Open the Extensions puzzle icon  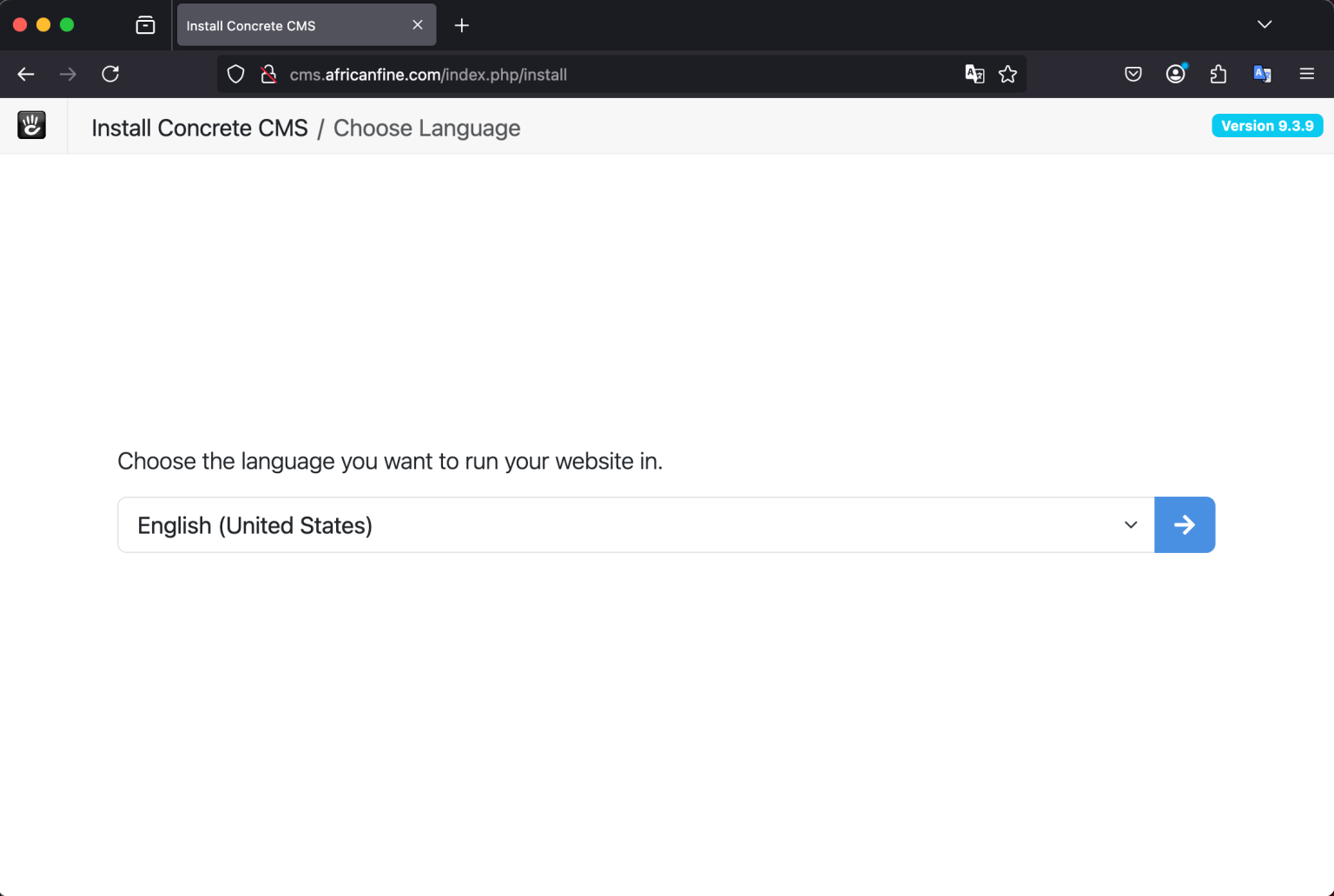1218,75
